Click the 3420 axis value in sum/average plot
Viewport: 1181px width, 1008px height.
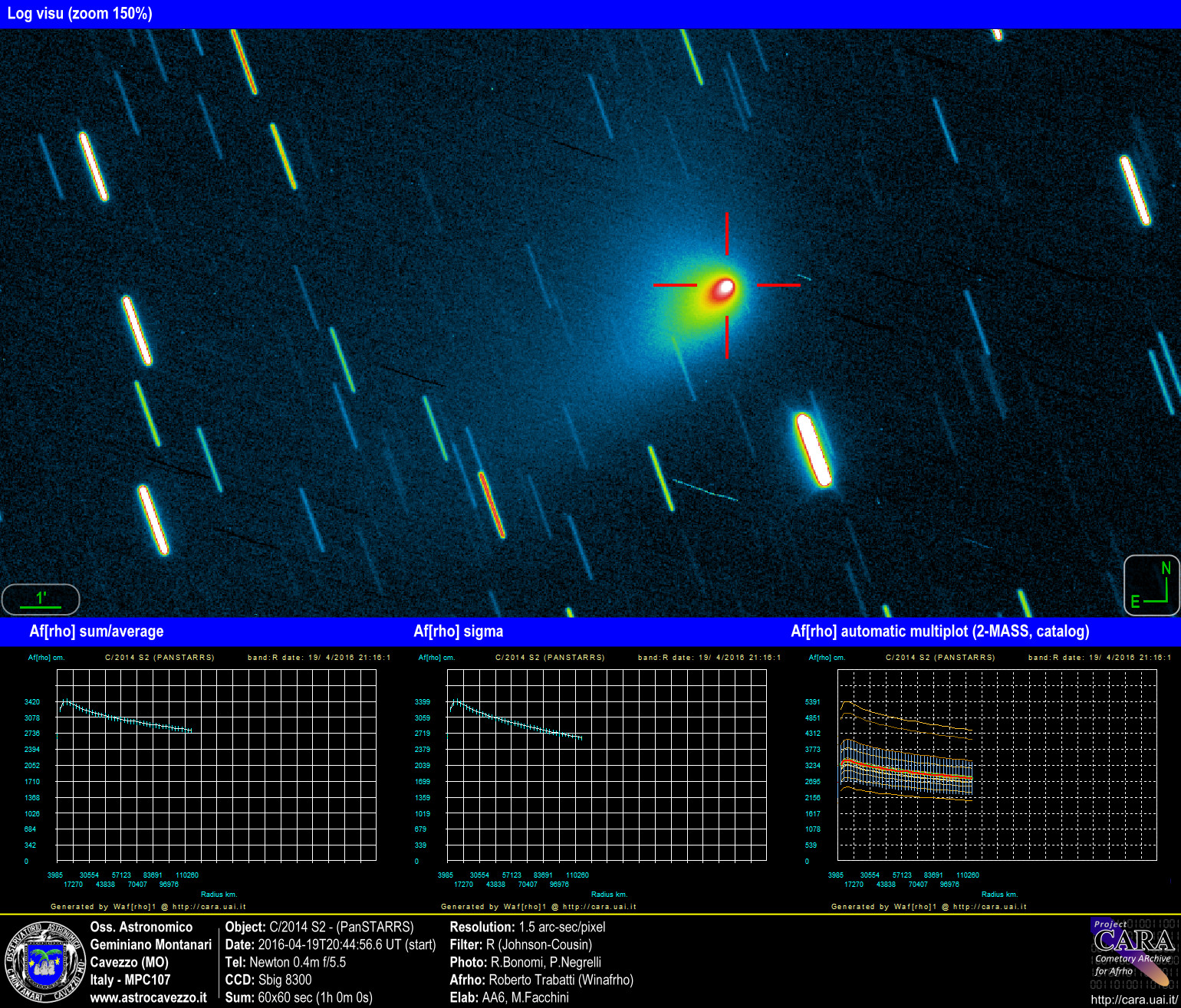(x=32, y=702)
